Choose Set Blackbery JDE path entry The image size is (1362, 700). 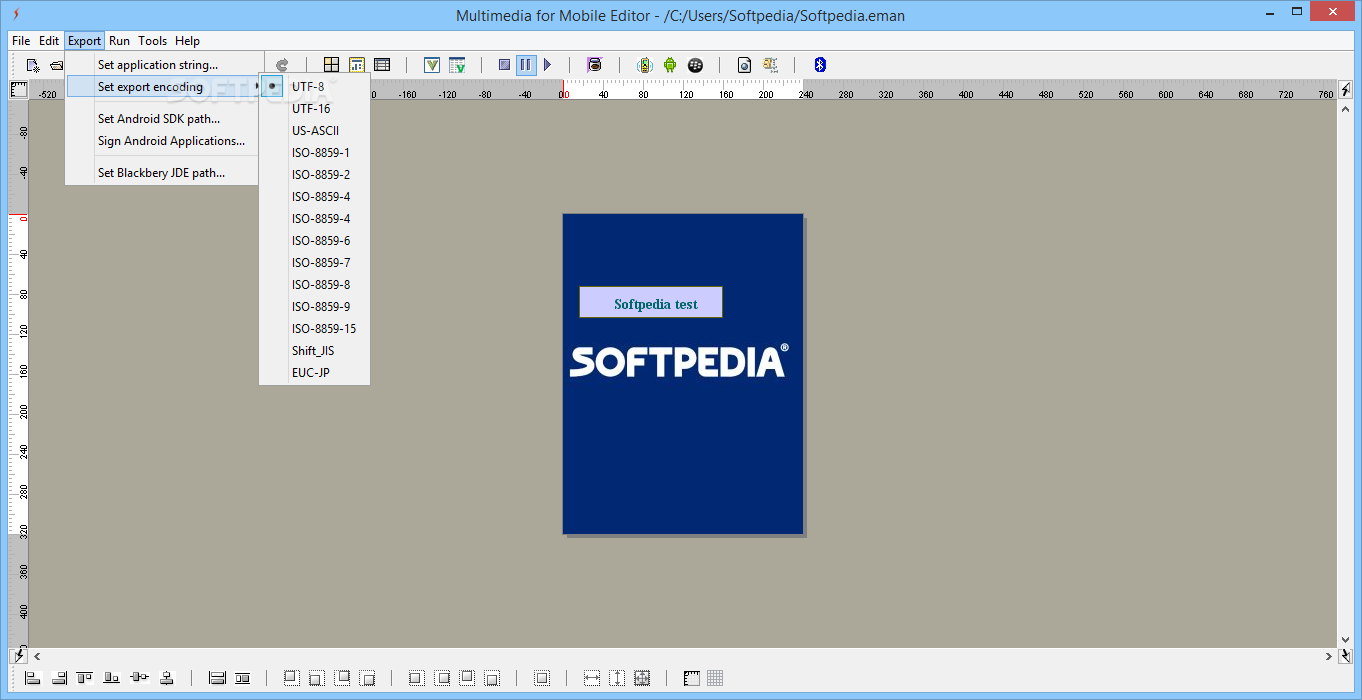[163, 173]
